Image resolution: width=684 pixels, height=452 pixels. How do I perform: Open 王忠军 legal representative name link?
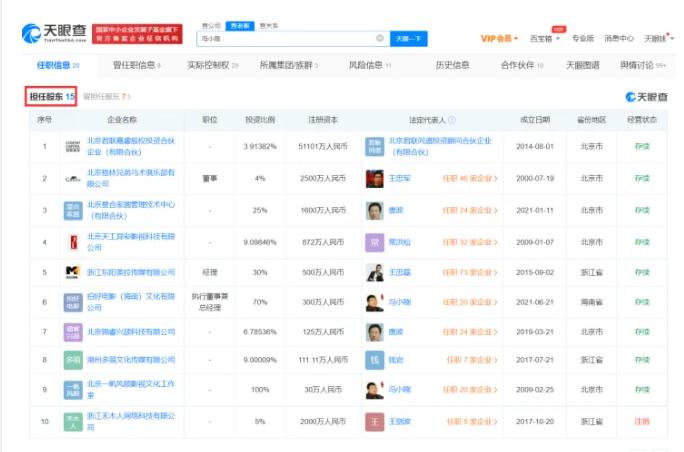pos(400,178)
